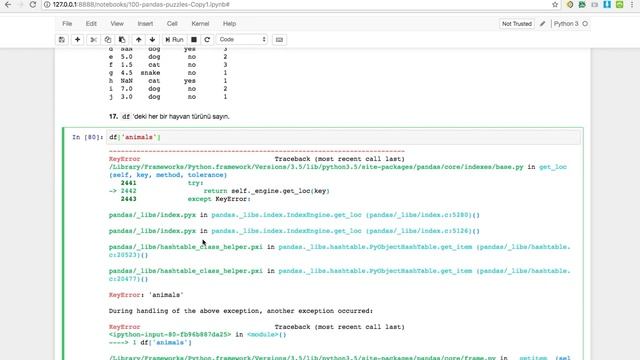
Task: Paste cells below icon
Action: point(122,40)
